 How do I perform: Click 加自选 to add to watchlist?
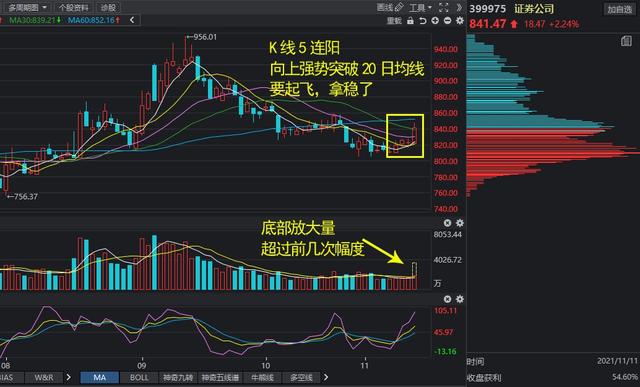point(619,9)
